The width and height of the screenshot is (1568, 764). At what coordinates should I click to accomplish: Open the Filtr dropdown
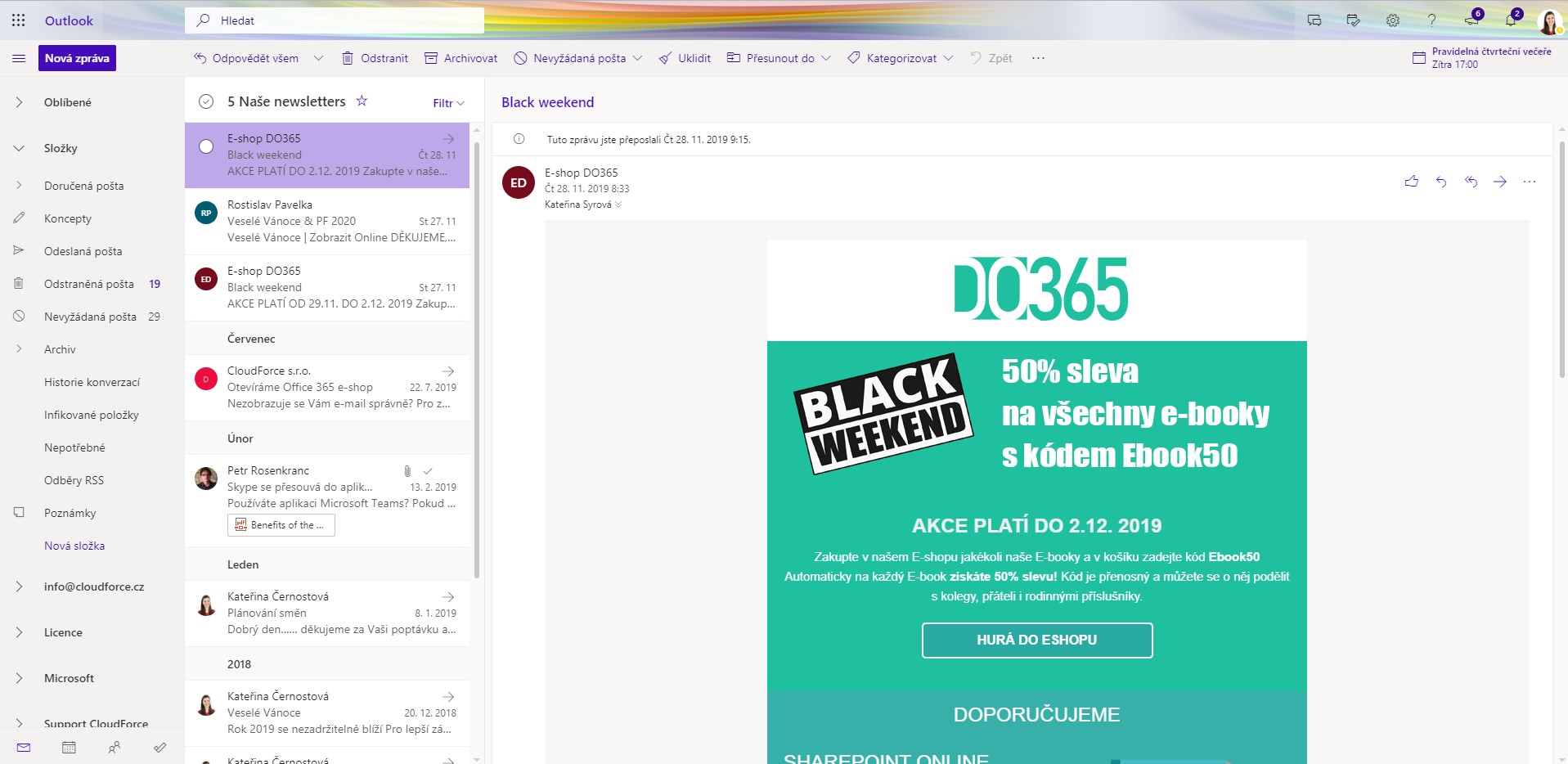point(448,103)
